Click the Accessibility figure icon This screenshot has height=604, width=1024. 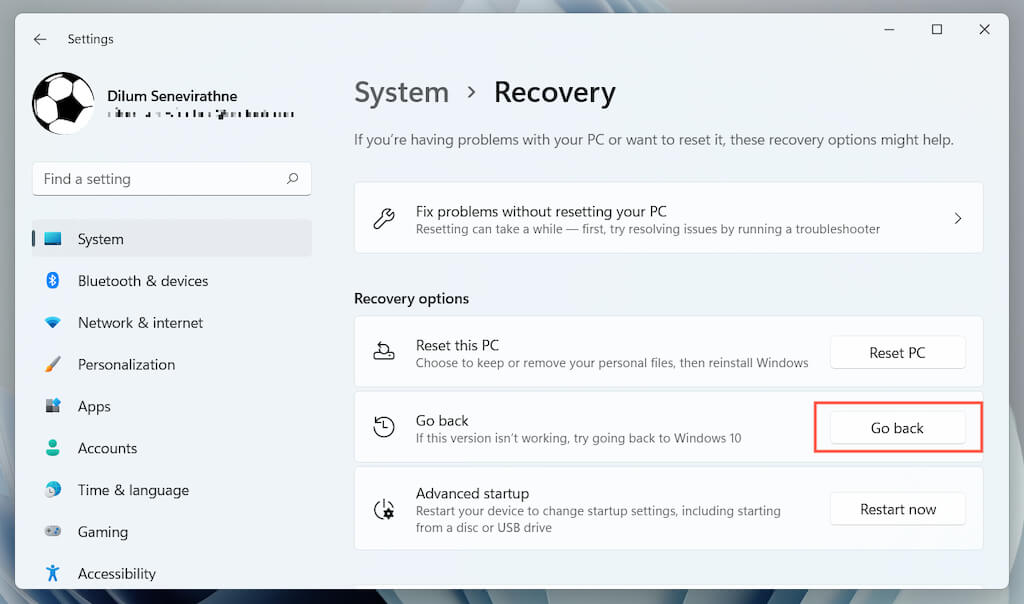tap(53, 573)
